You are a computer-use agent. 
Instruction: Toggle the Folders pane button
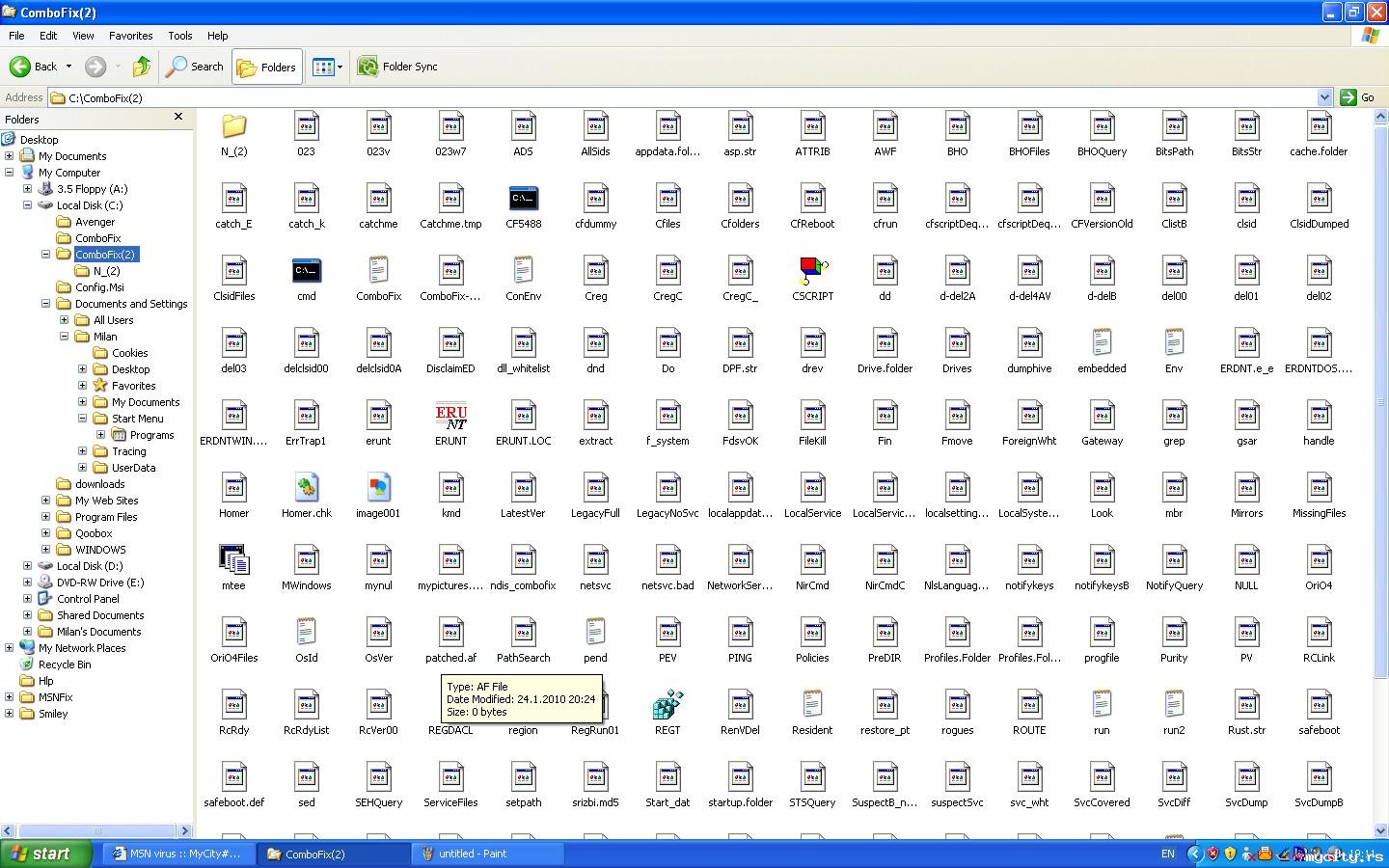point(266,67)
